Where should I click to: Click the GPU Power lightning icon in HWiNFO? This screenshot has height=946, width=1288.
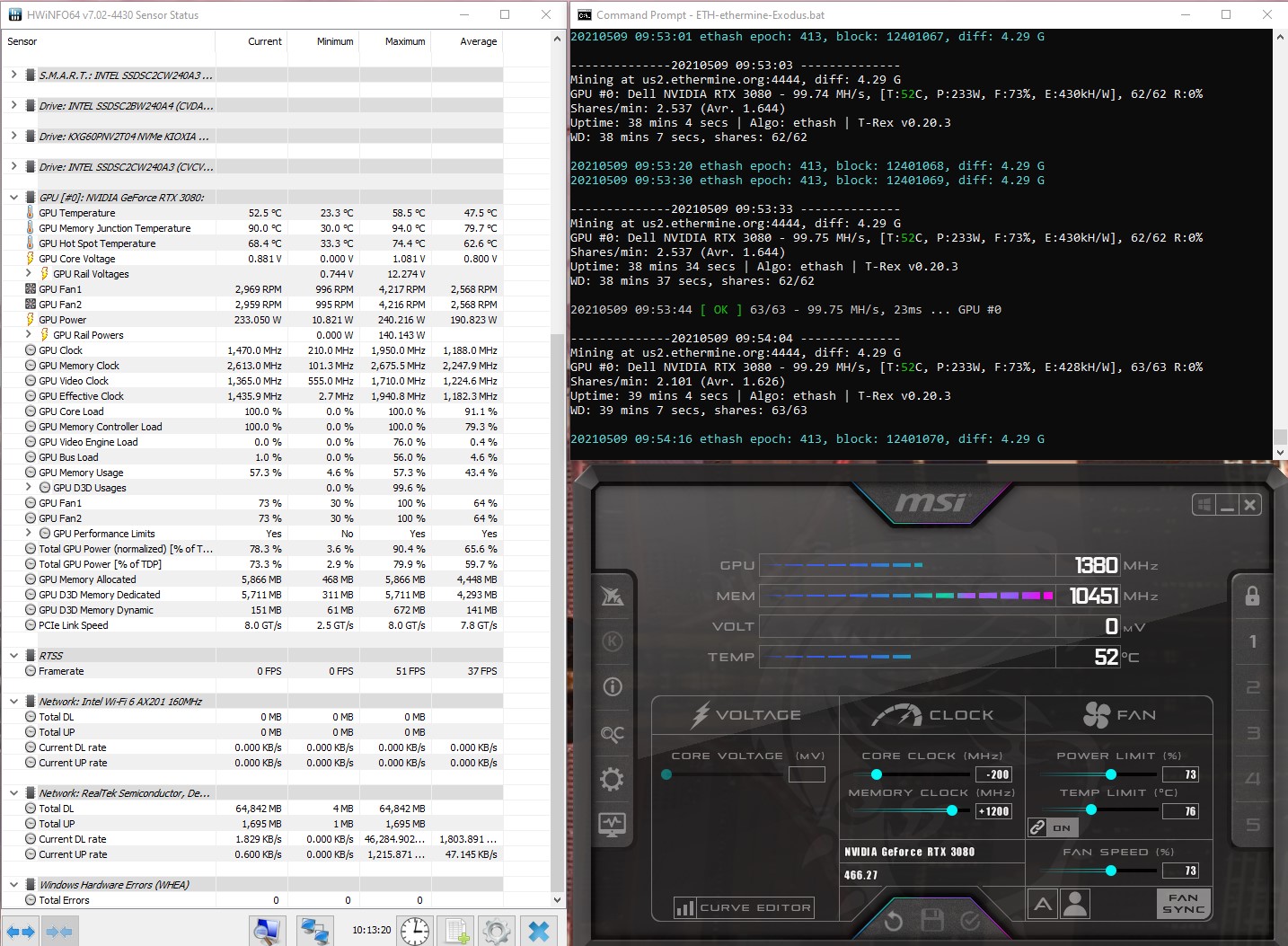[x=30, y=320]
